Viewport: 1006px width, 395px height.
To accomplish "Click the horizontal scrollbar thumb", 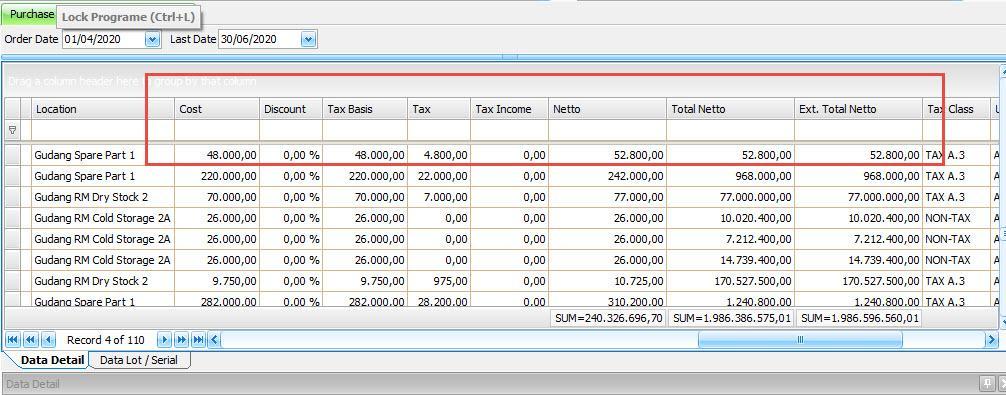I will coord(800,340).
